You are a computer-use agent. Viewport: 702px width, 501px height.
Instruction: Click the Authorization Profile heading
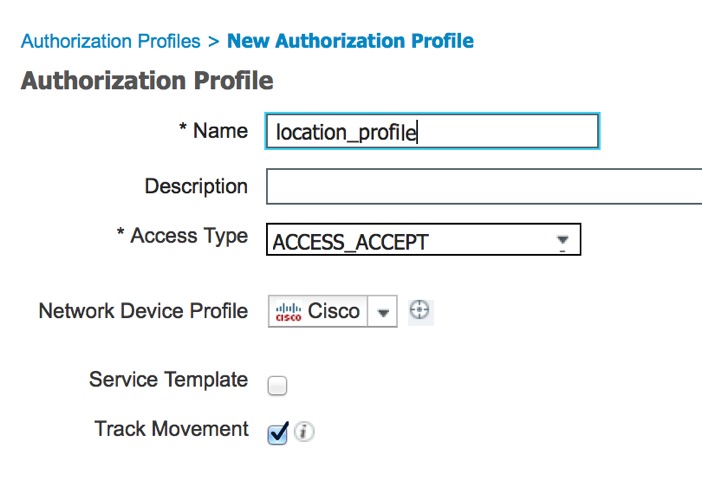pos(147,81)
